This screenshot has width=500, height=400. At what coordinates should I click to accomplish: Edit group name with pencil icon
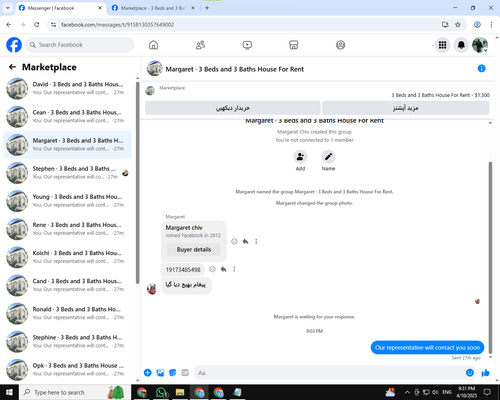(328, 157)
